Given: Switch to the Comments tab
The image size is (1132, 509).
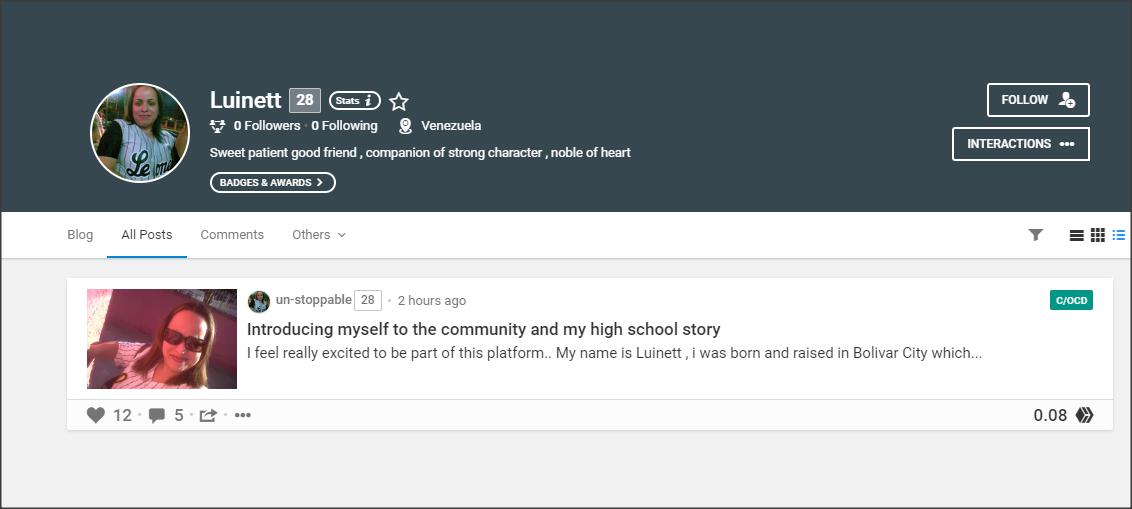Looking at the screenshot, I should click(232, 235).
